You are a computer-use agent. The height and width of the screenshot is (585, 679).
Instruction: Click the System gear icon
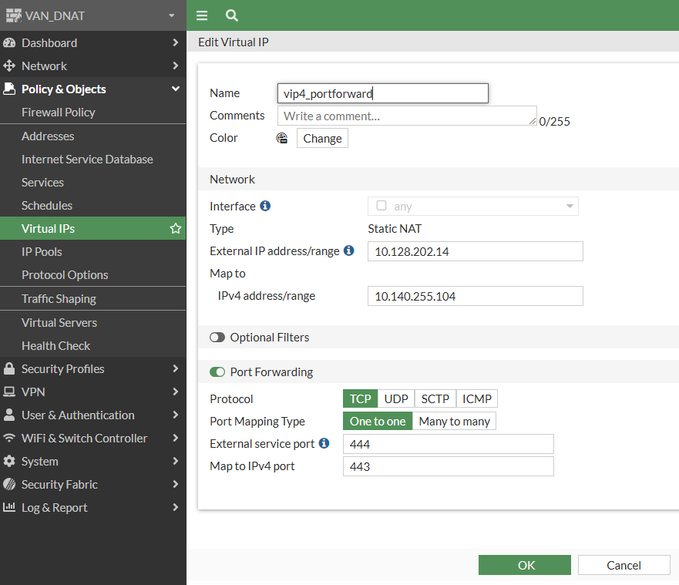tap(9, 461)
